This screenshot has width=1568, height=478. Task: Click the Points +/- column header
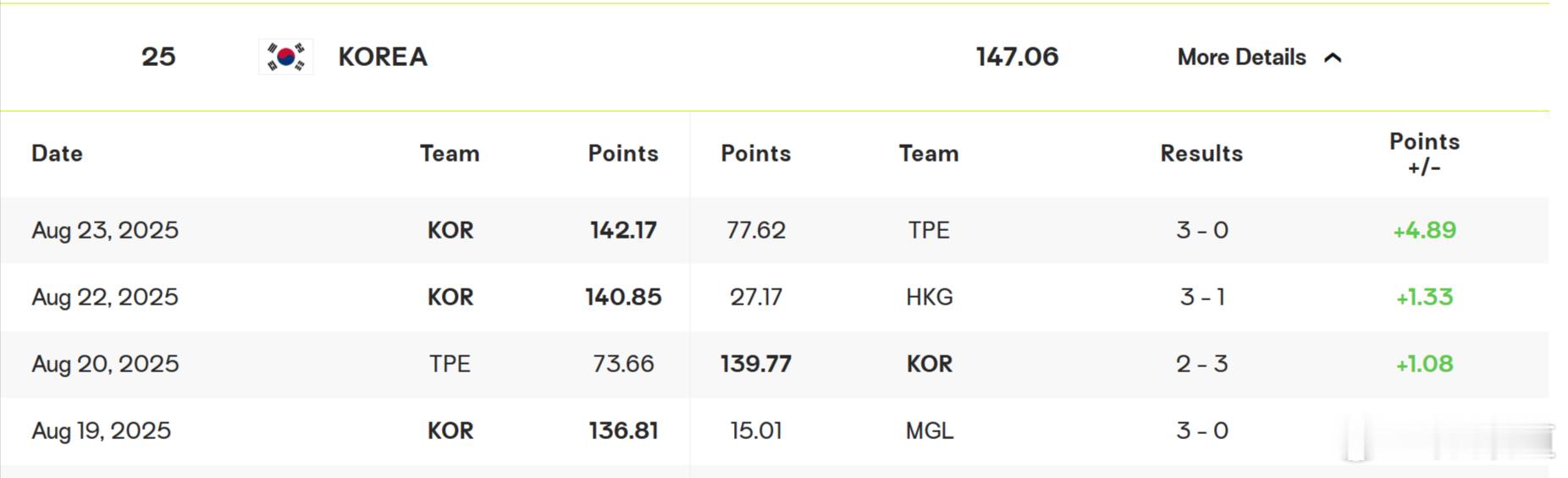1424,154
